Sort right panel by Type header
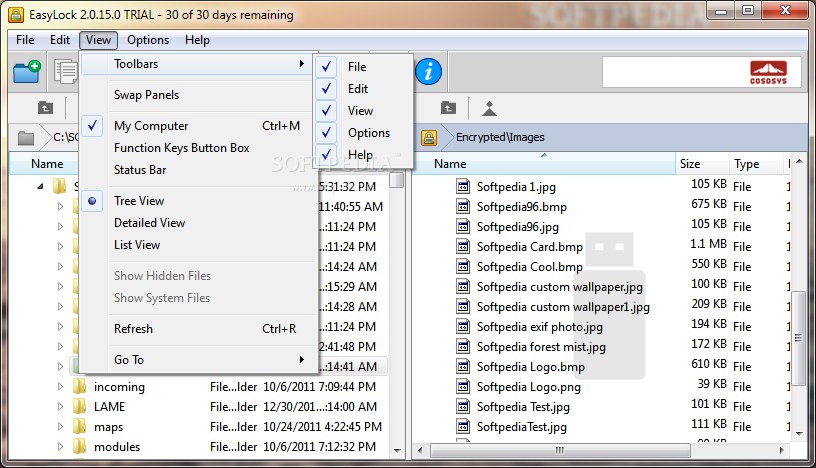 tap(756, 163)
